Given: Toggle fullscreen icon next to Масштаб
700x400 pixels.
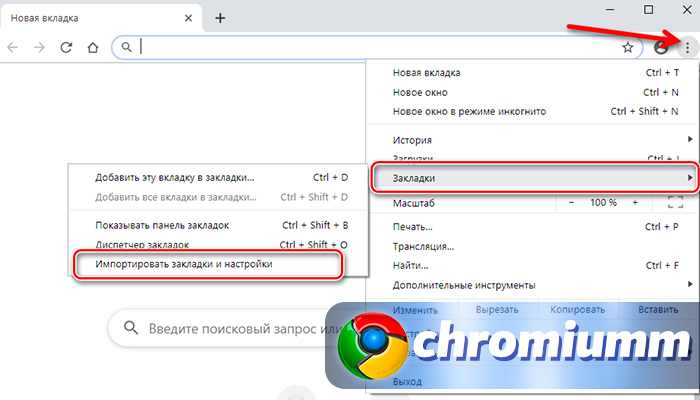Looking at the screenshot, I should click(x=675, y=203).
